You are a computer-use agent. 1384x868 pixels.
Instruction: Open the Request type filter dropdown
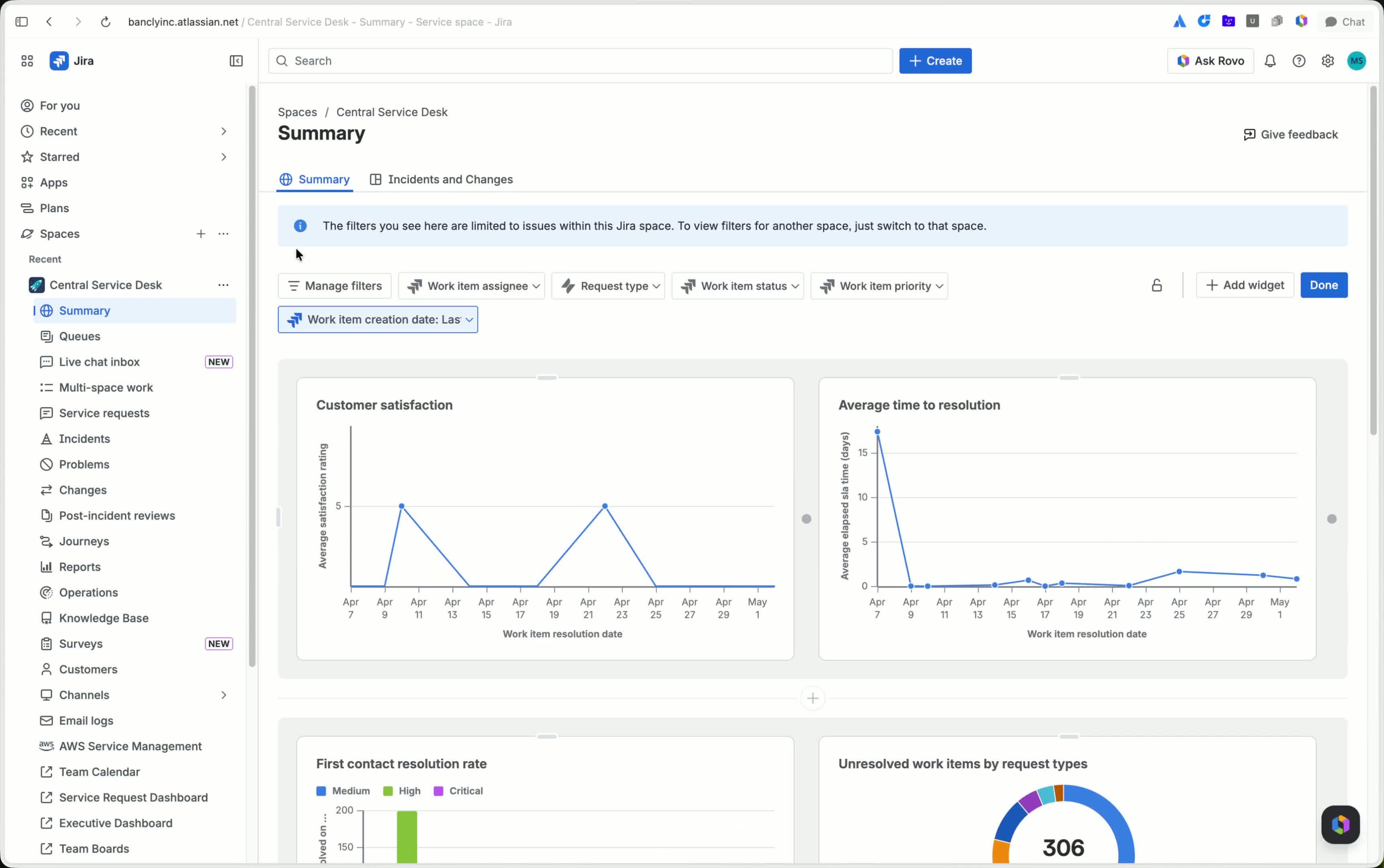608,286
